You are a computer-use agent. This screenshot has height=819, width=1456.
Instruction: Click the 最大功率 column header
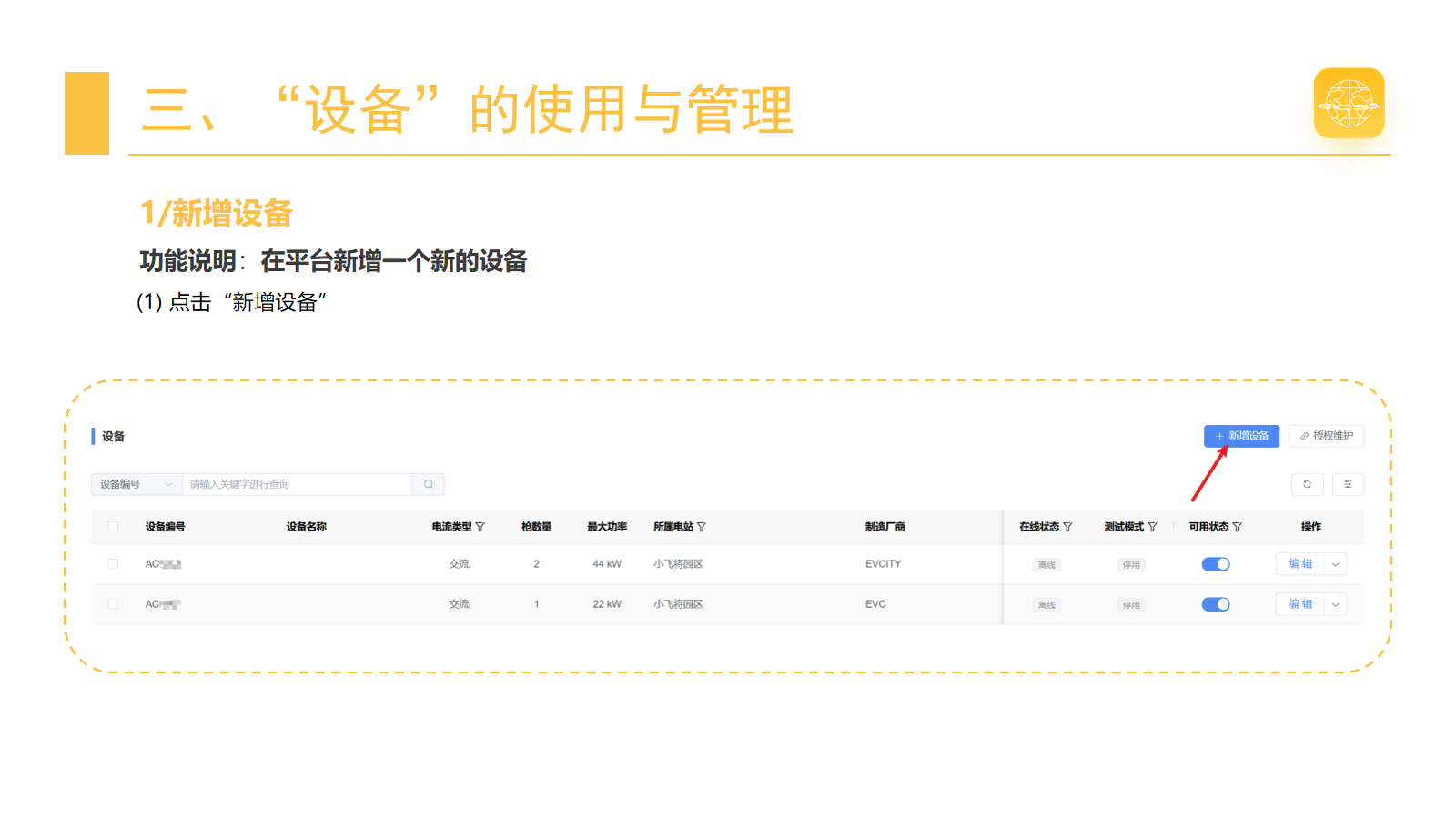(607, 527)
